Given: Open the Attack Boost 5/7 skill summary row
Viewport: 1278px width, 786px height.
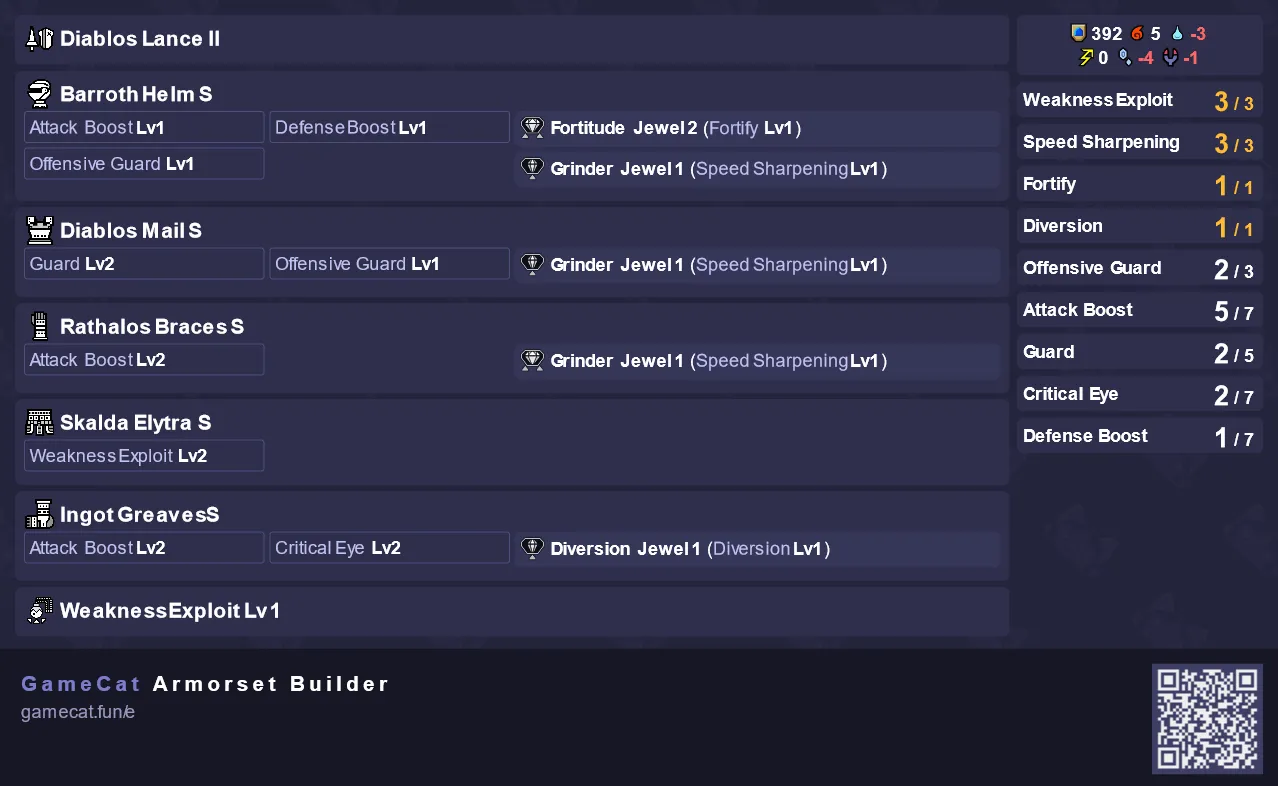Looking at the screenshot, I should coord(1139,310).
